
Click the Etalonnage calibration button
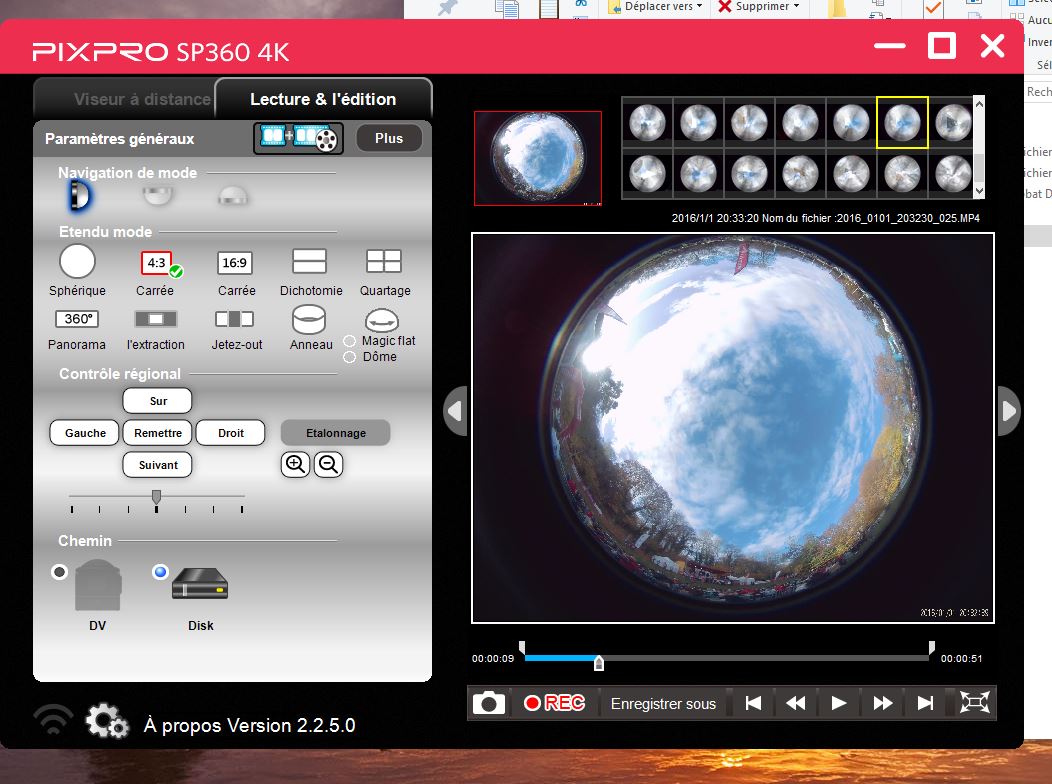pyautogui.click(x=335, y=433)
